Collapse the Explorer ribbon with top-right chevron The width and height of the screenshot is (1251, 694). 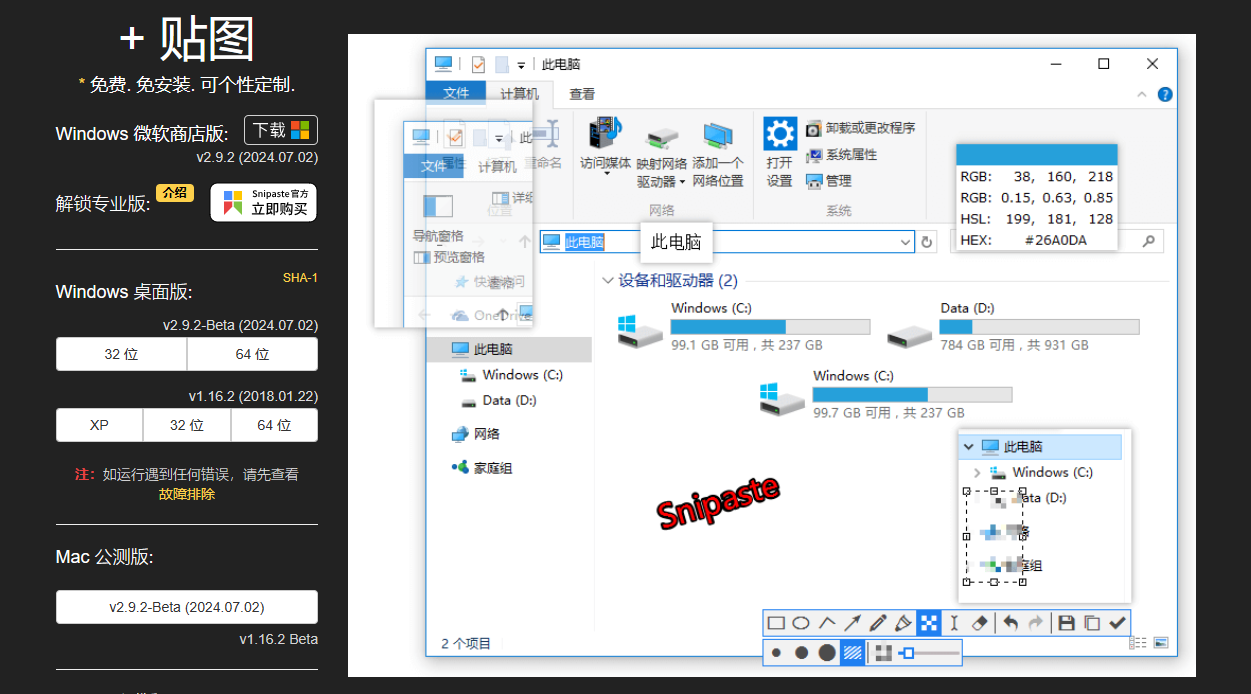click(1143, 94)
